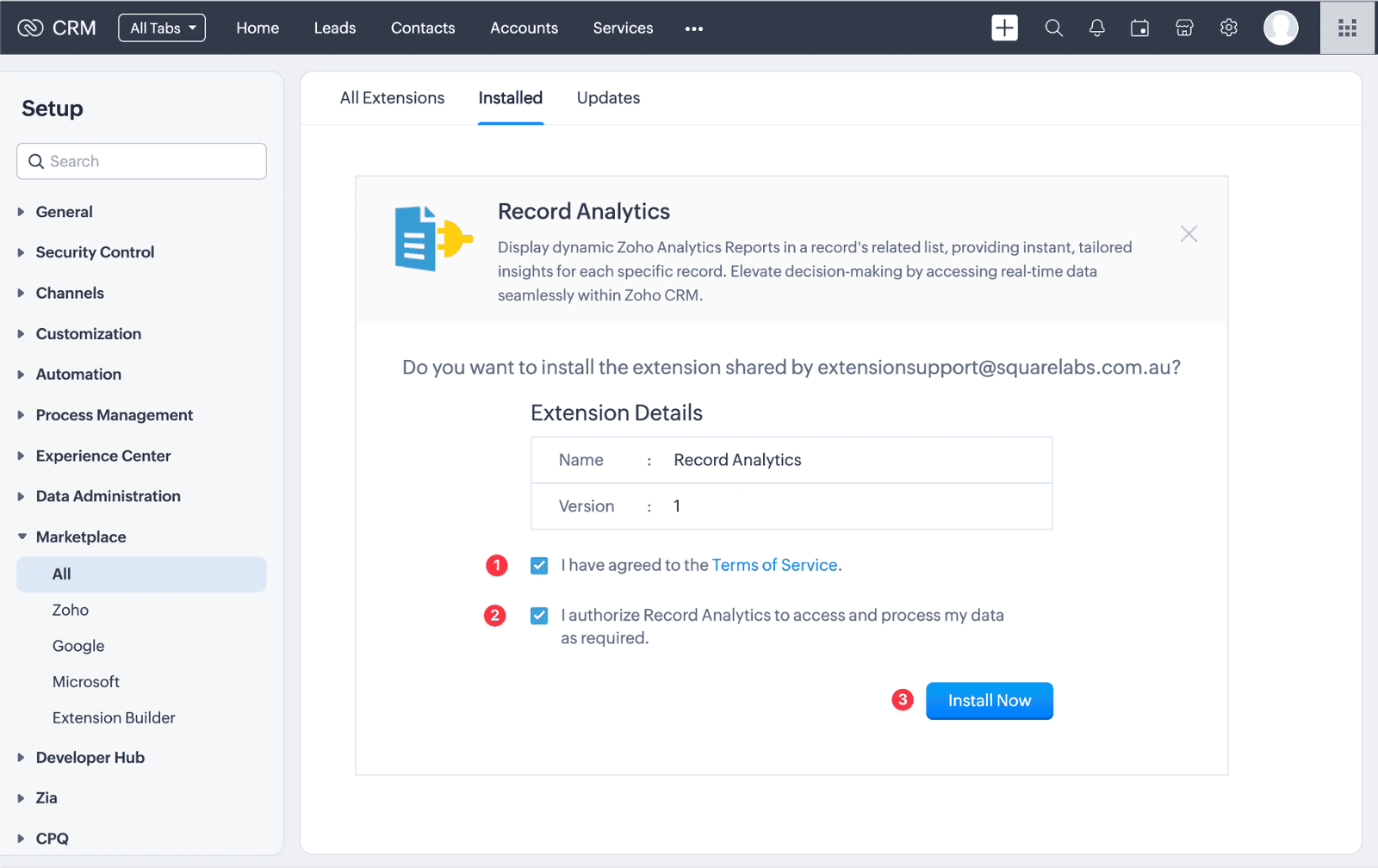Toggle the Terms of Service agreement checkbox

[x=539, y=566]
